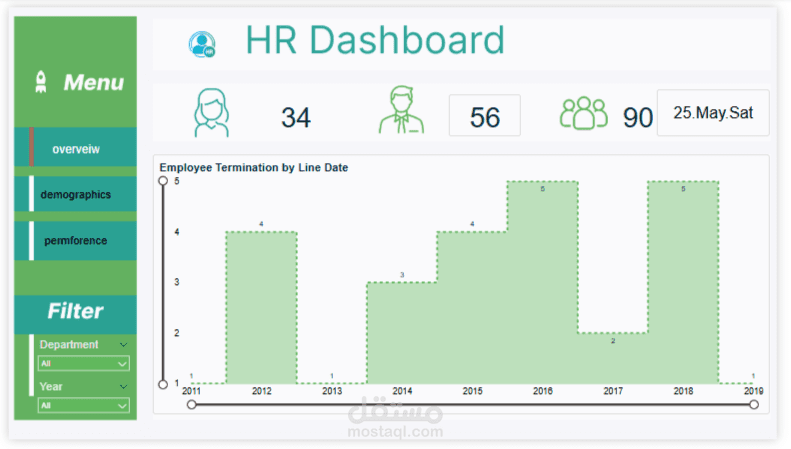This screenshot has height=449, width=791.
Task: Open the demographics menu page
Action: click(x=76, y=194)
